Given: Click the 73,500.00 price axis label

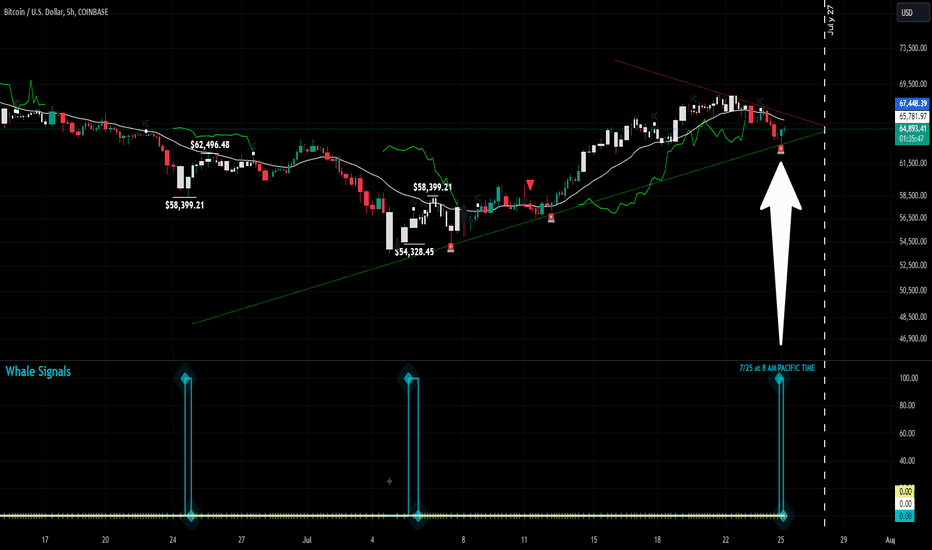Looking at the screenshot, I should (913, 48).
